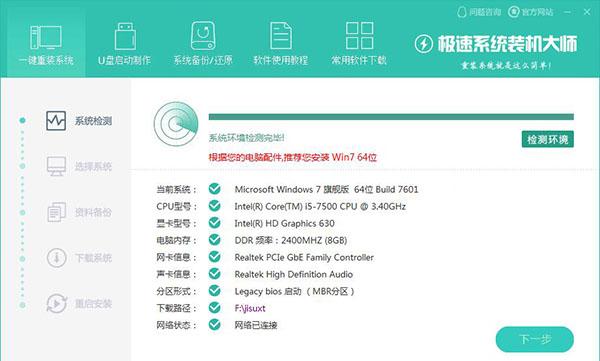Image resolution: width=600 pixels, height=361 pixels.
Task: Click the checkmark beside 电脑内存
Action: (215, 240)
